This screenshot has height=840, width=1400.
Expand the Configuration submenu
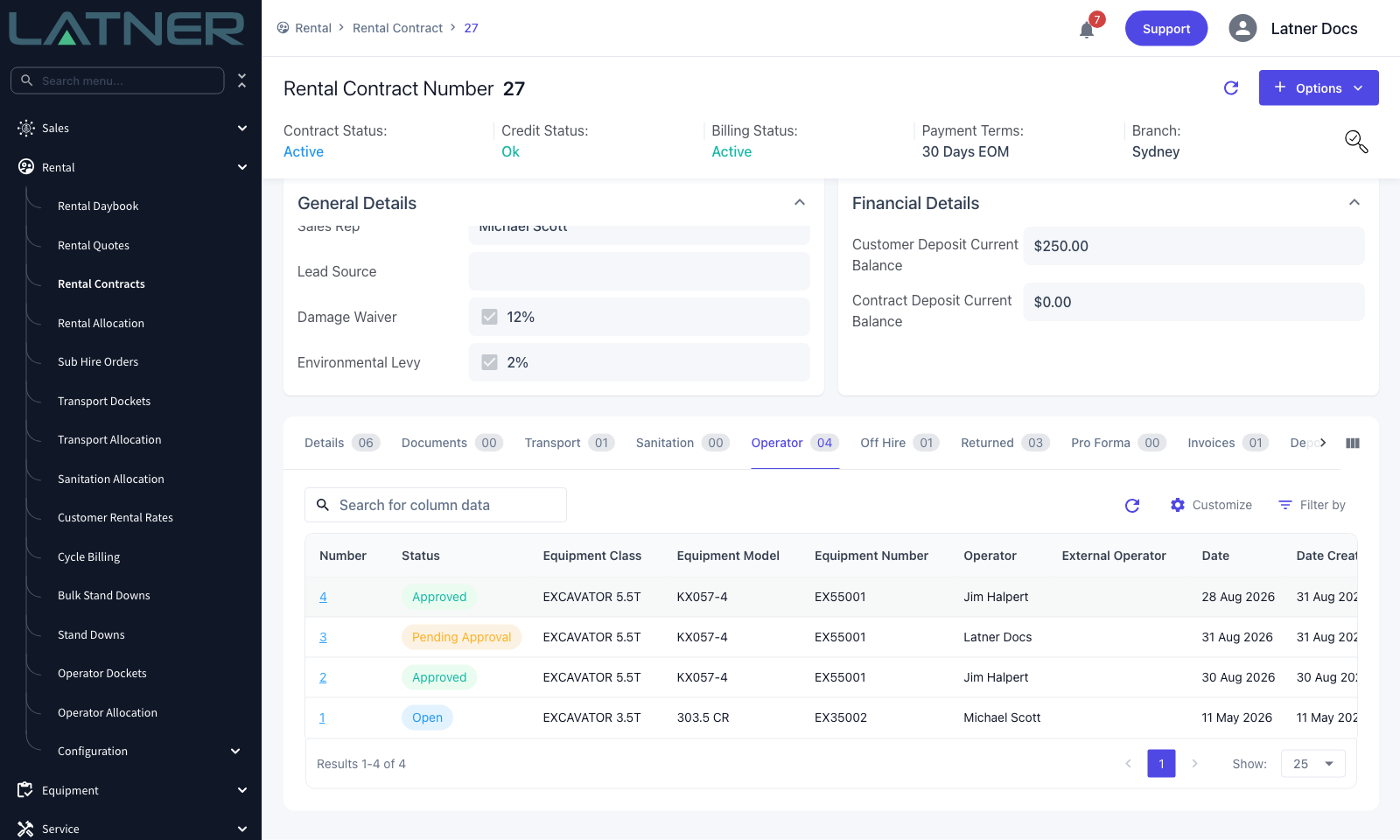coord(235,751)
